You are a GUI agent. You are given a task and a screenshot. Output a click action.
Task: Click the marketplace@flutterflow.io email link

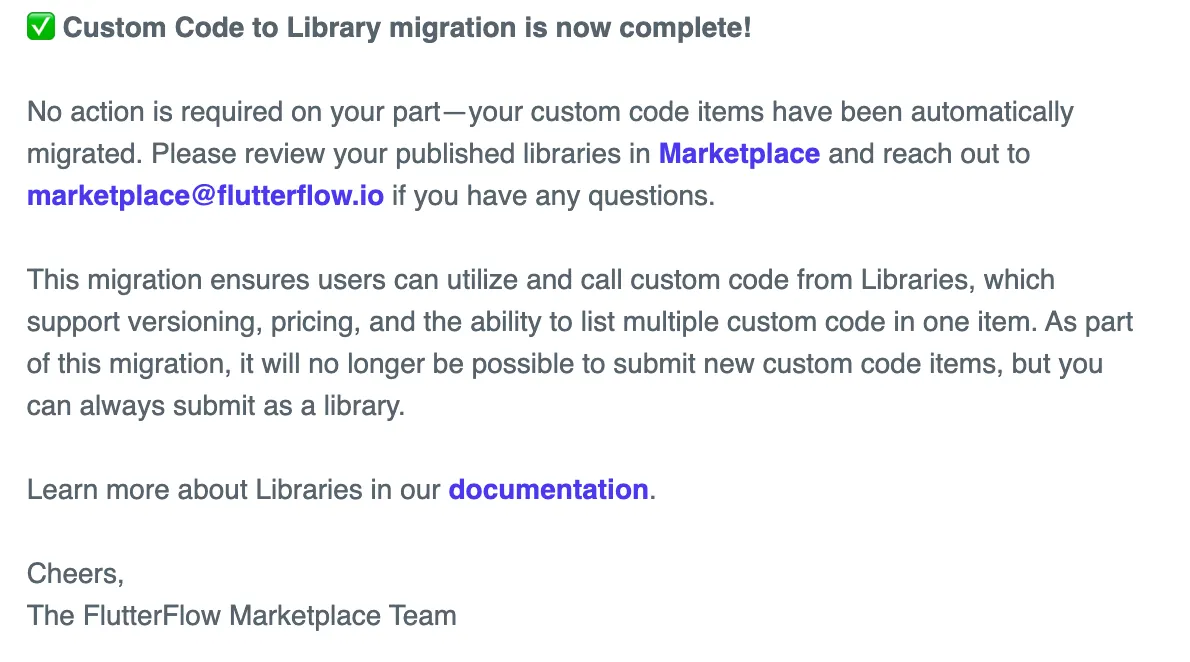(205, 196)
